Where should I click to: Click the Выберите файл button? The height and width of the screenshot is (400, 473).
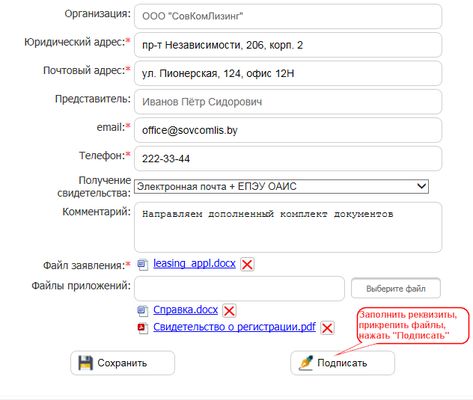coord(396,288)
